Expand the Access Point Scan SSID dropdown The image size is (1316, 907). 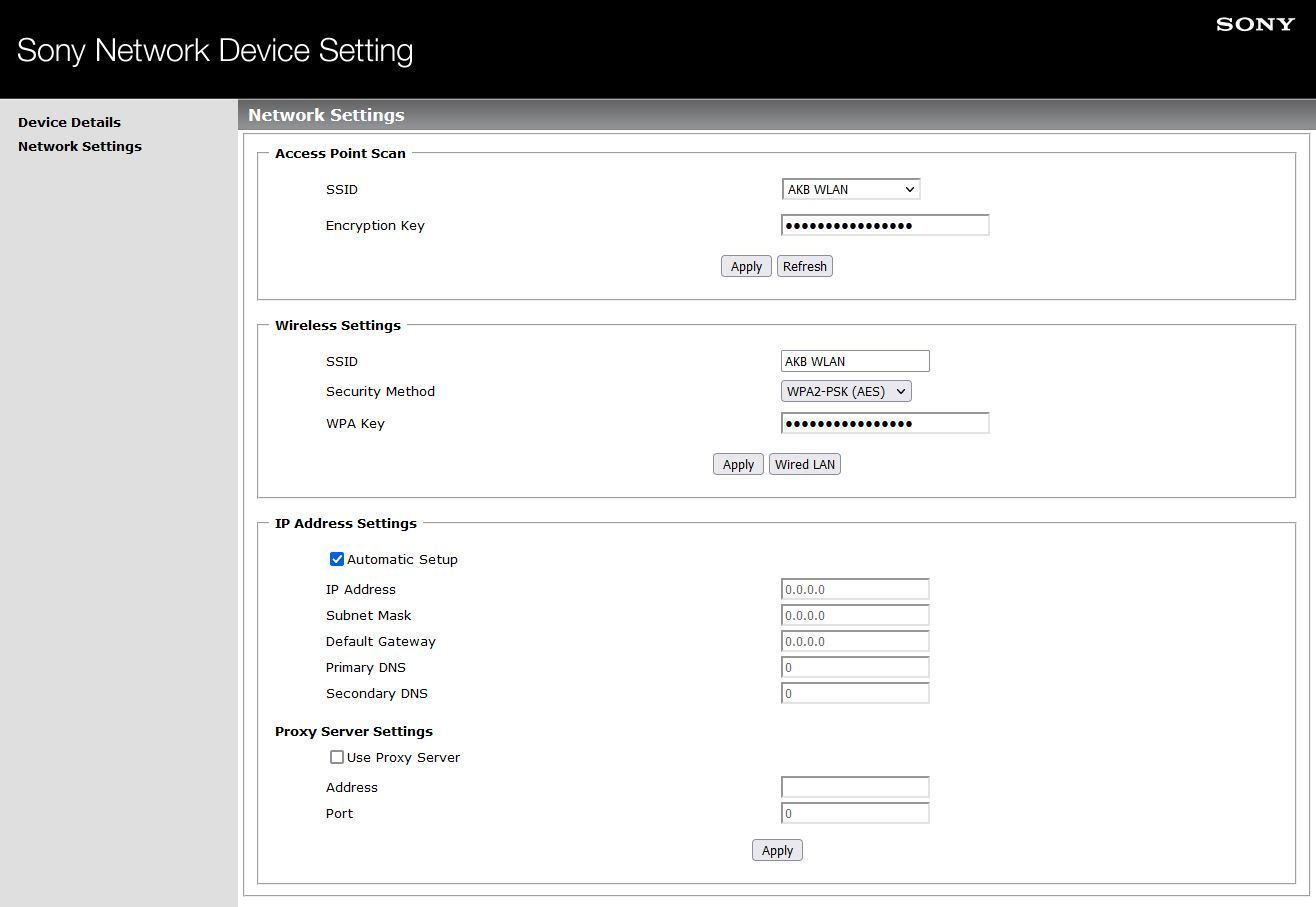click(850, 189)
